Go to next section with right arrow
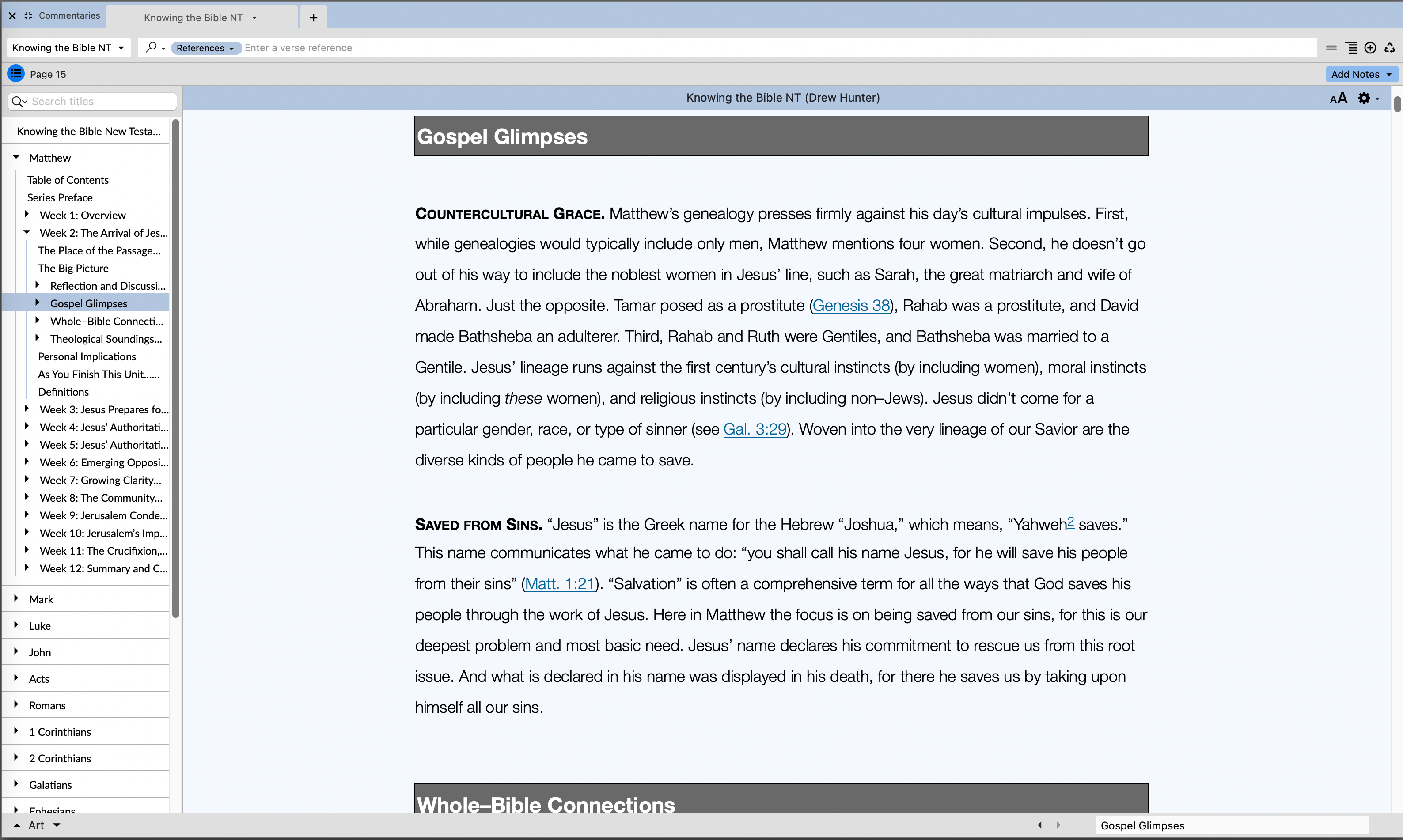 1058,825
